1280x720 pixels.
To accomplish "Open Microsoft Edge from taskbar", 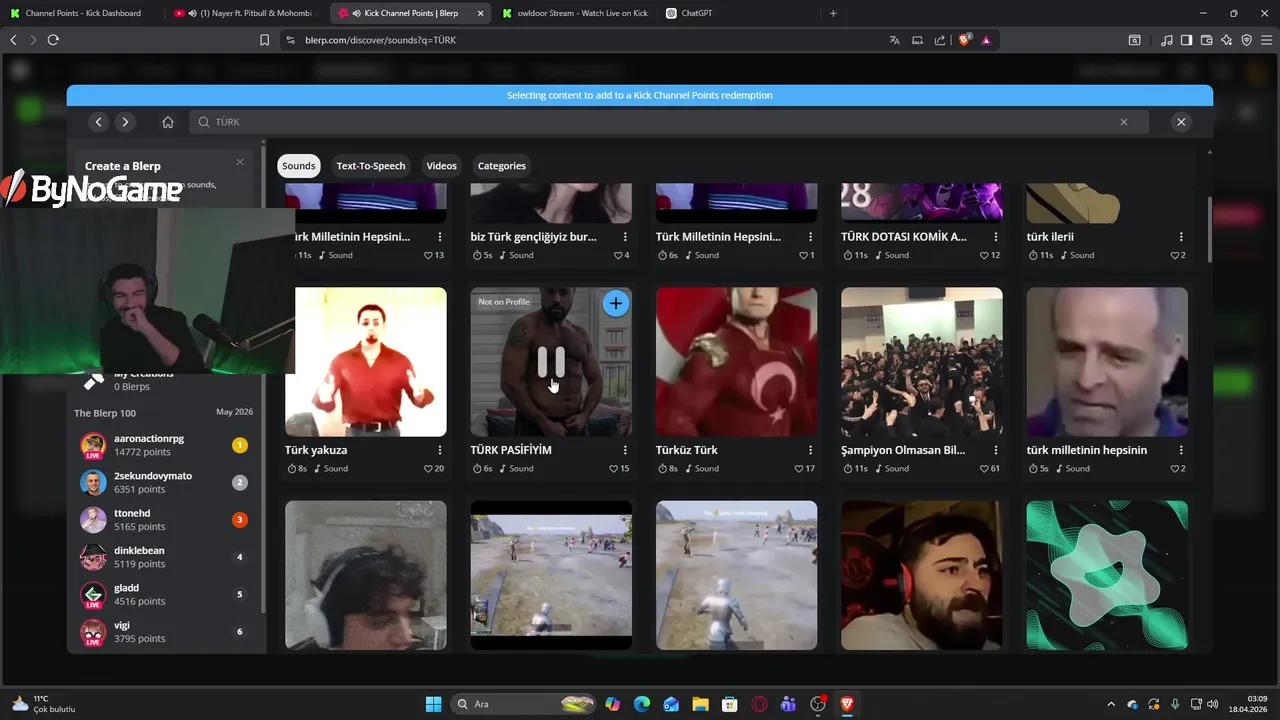I will click(642, 704).
